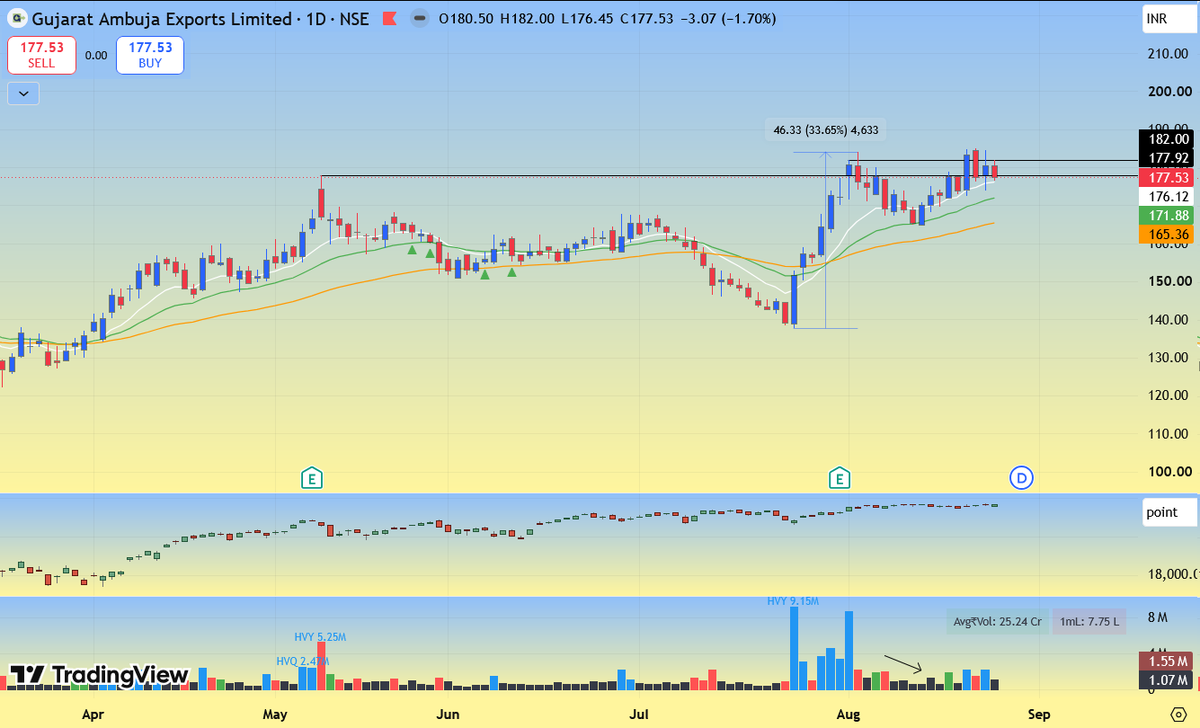Image resolution: width=1200 pixels, height=728 pixels.
Task: Click the 182.00 price label
Action: [x=1167, y=139]
